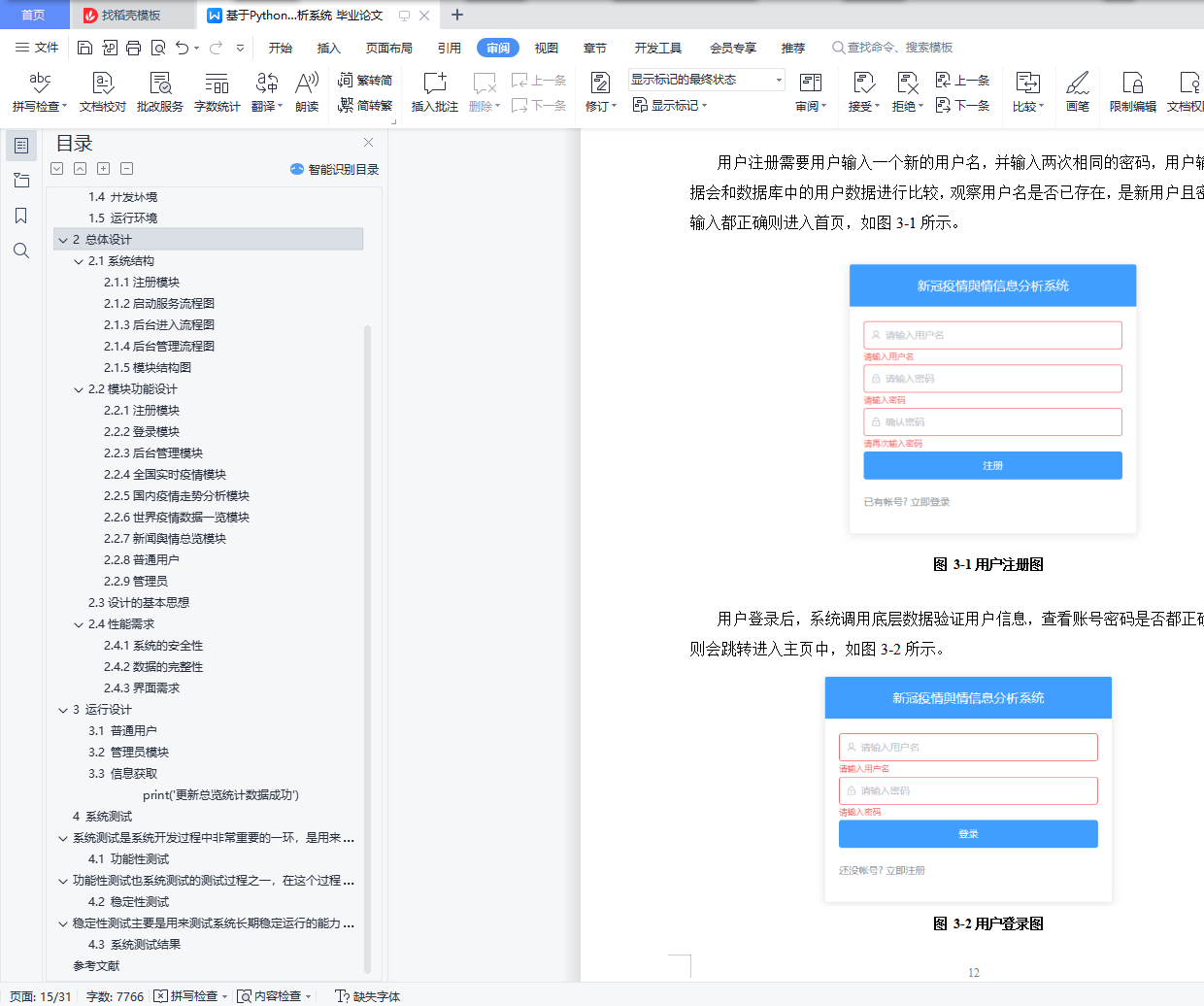Expand all outline levels with the + button
Image resolution: width=1204 pixels, height=1006 pixels.
104,169
